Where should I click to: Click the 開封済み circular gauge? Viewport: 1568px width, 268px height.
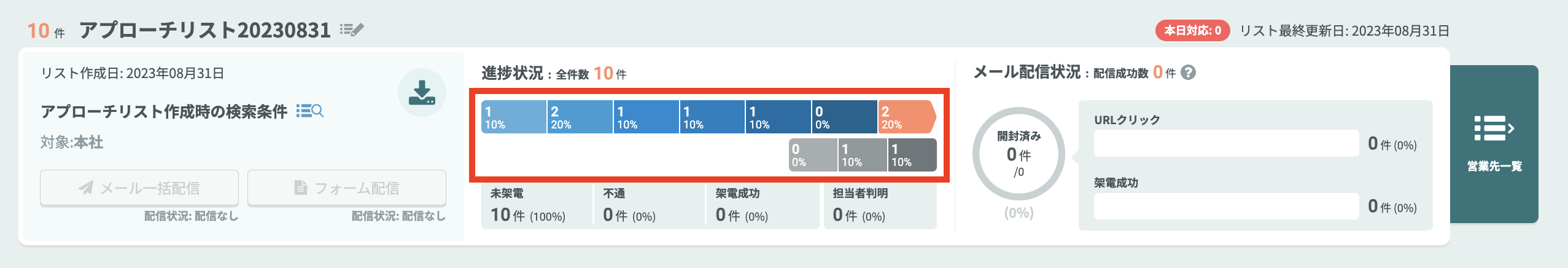tap(1019, 154)
